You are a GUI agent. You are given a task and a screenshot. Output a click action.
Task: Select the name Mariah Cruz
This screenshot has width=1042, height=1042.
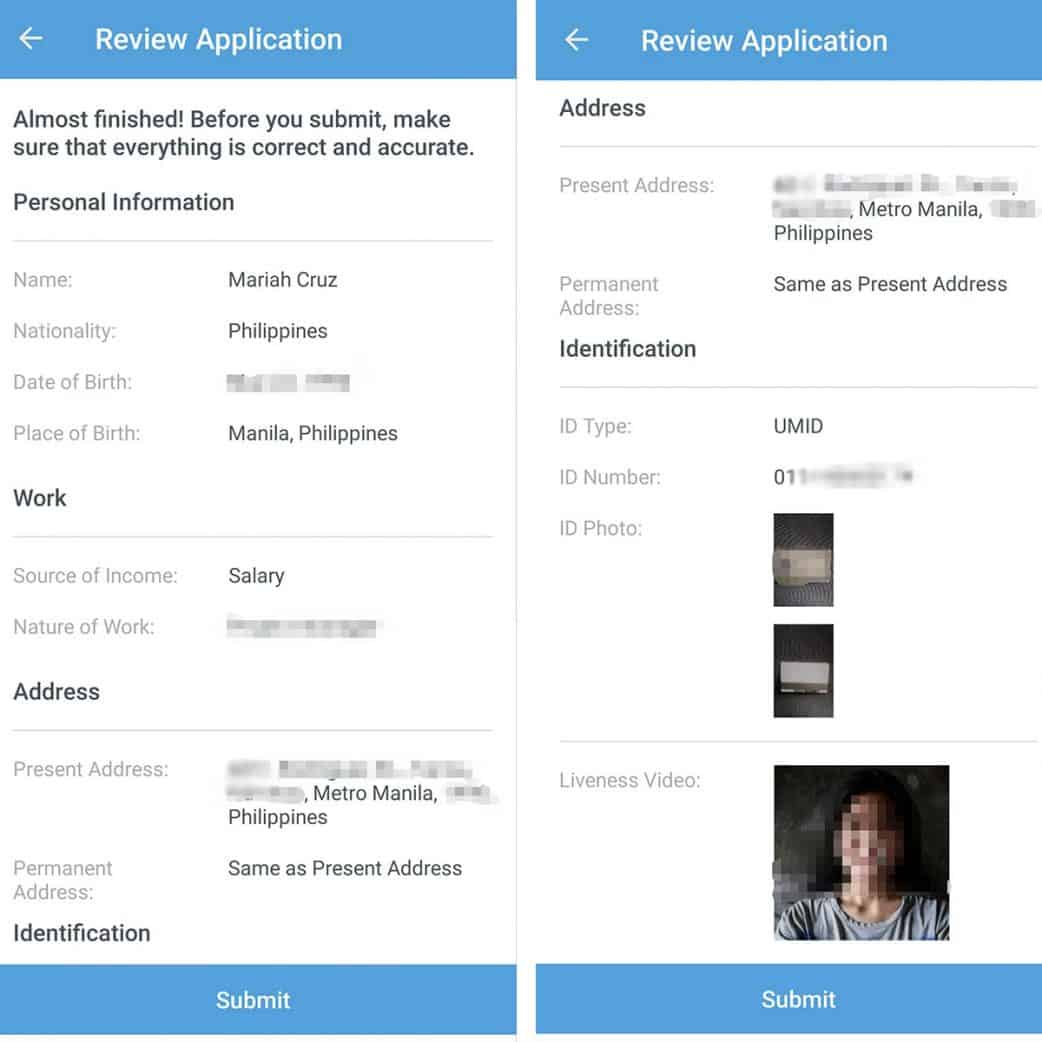[x=282, y=280]
